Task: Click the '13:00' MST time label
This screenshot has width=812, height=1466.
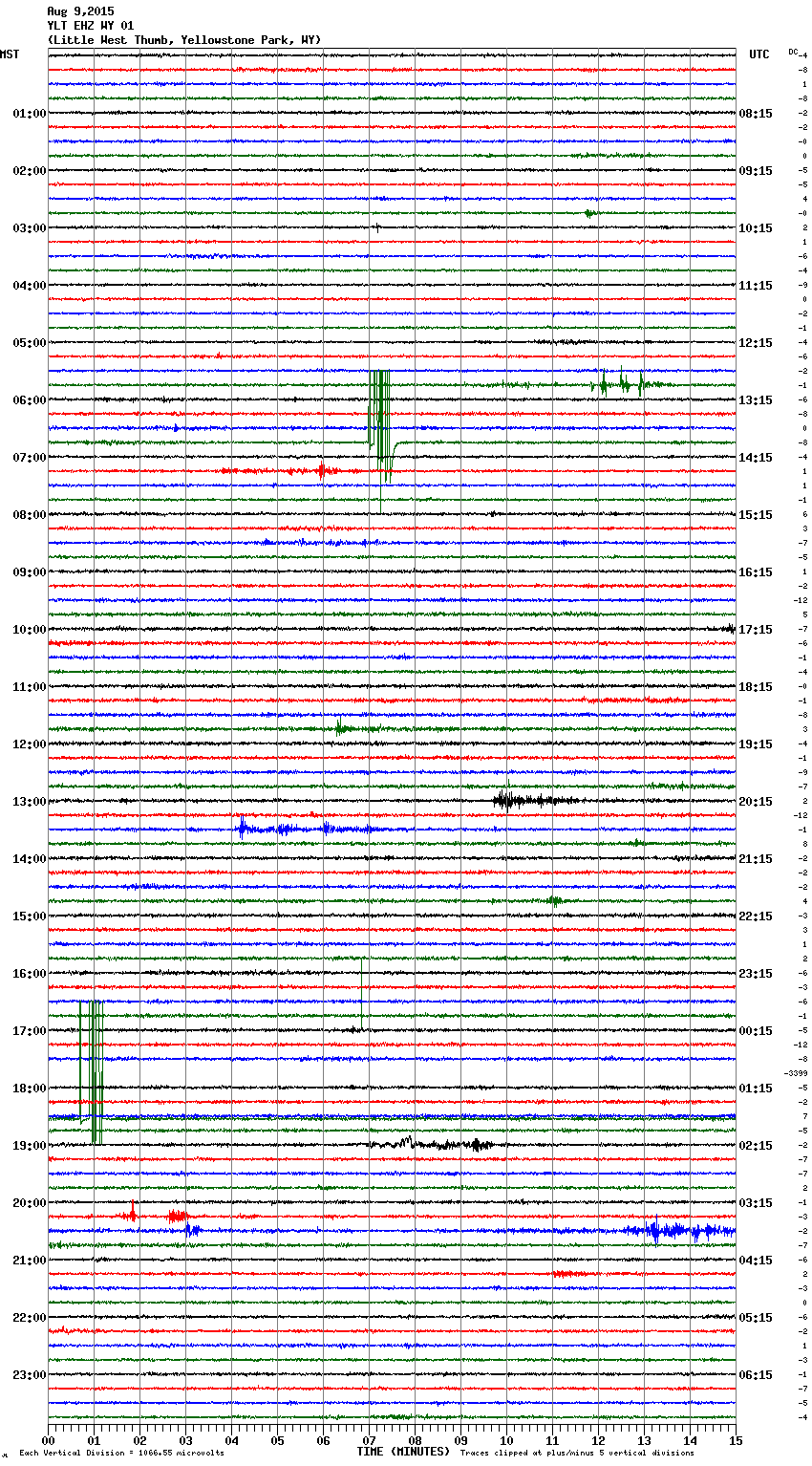Action: (x=30, y=802)
